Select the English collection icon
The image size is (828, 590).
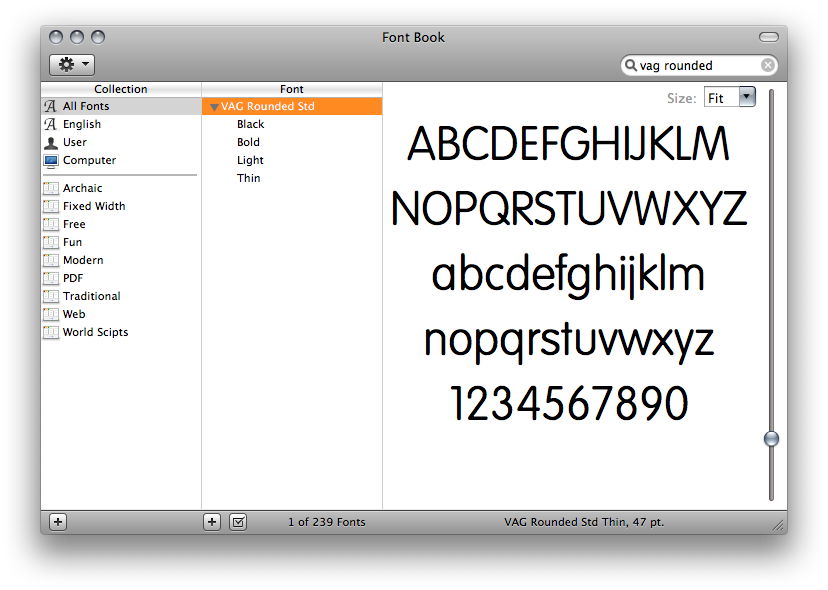tap(51, 124)
